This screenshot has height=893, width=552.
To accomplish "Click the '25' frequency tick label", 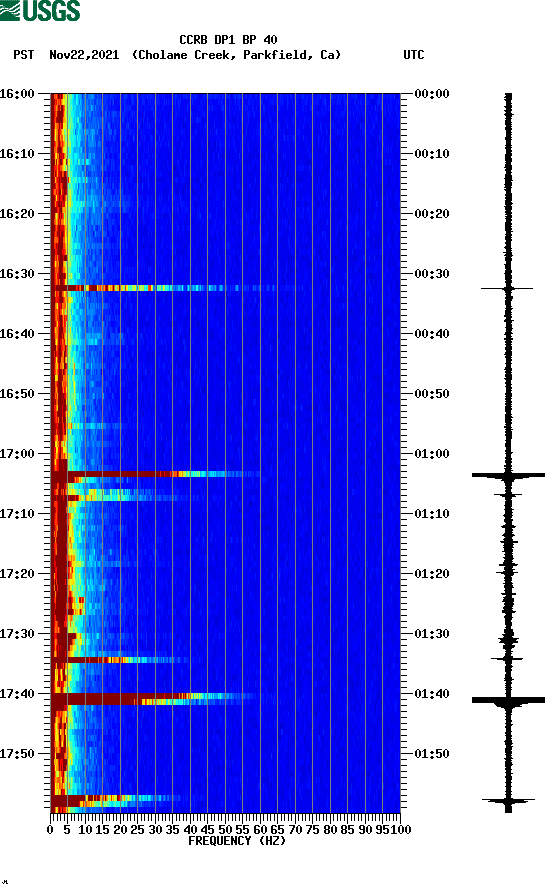I will coord(138,830).
